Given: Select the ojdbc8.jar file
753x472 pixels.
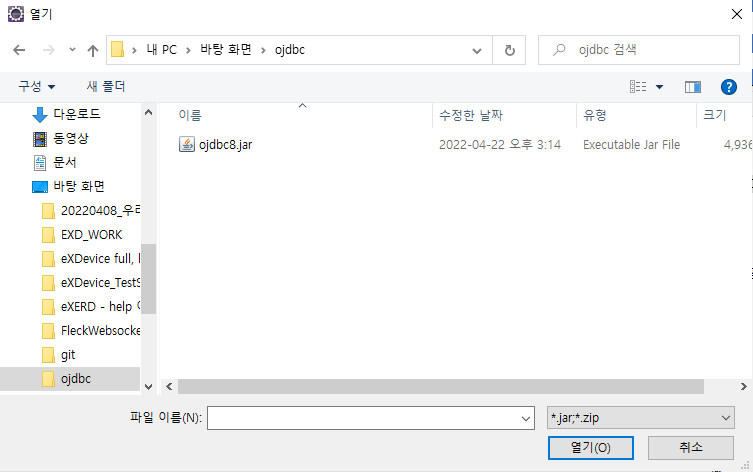Looking at the screenshot, I should tap(225, 145).
